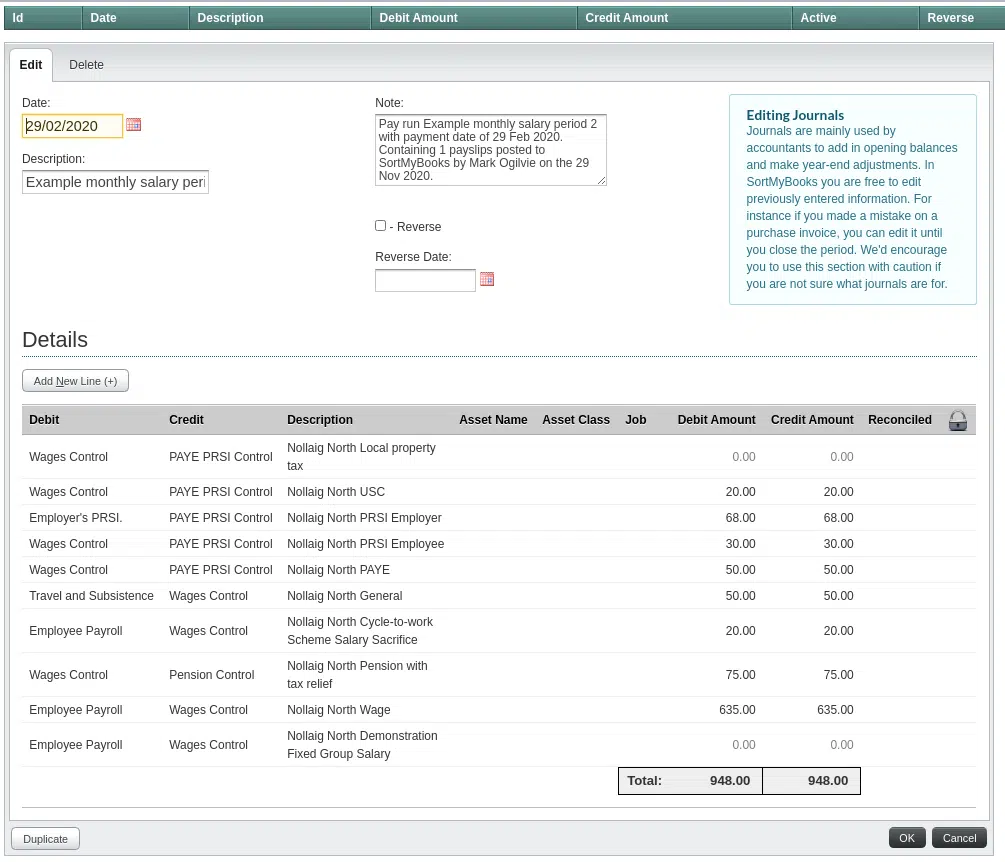Click the top Credit Amount column header
Viewport: 1005px width, 862px height.
685,18
